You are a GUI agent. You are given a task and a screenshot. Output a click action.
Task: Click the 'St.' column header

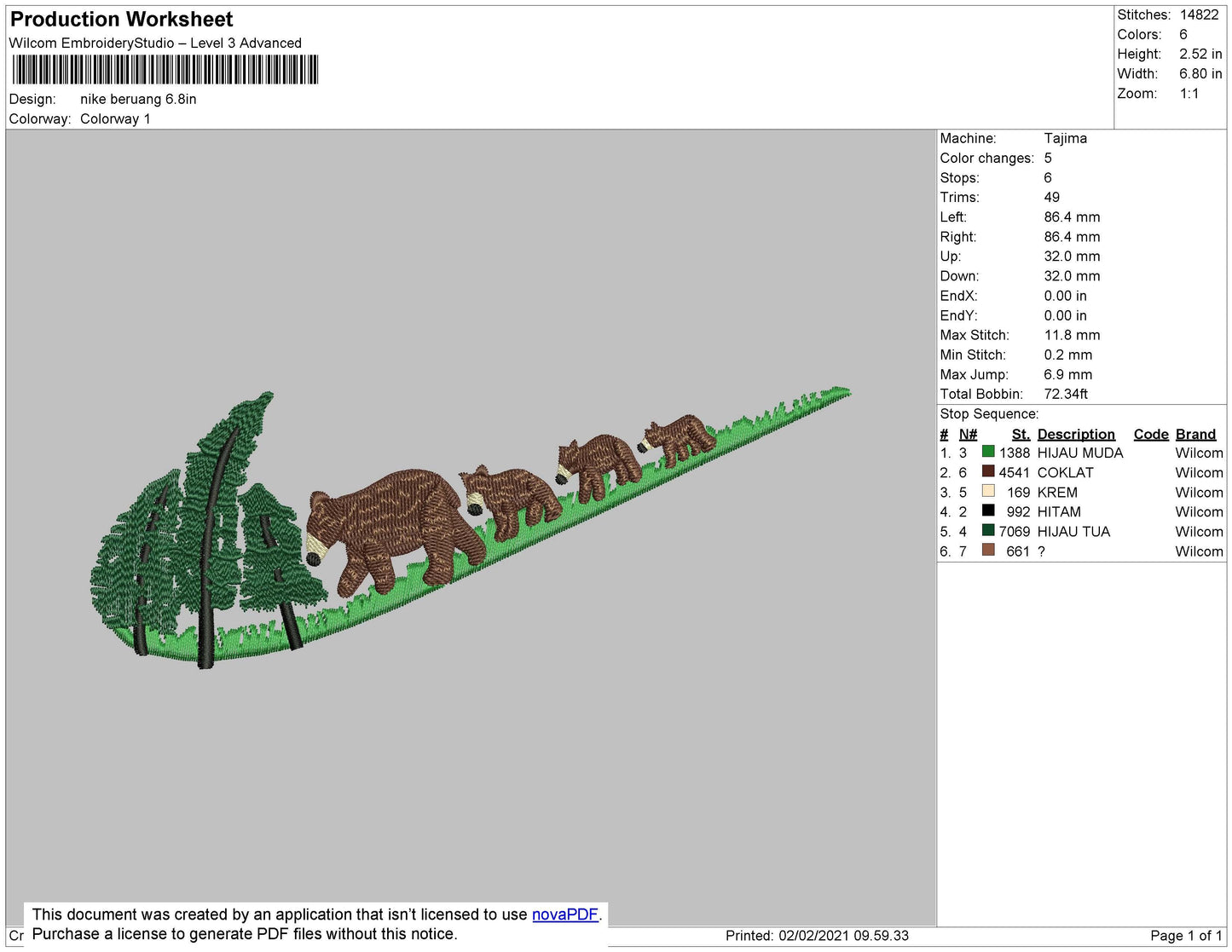click(x=1021, y=434)
